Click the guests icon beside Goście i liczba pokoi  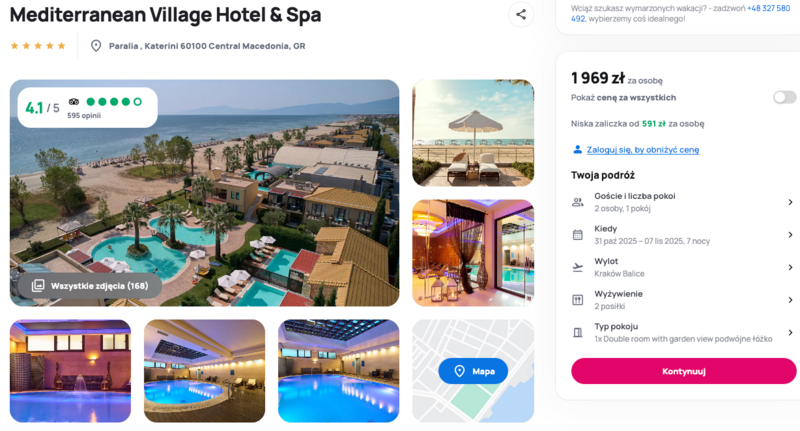(x=578, y=202)
